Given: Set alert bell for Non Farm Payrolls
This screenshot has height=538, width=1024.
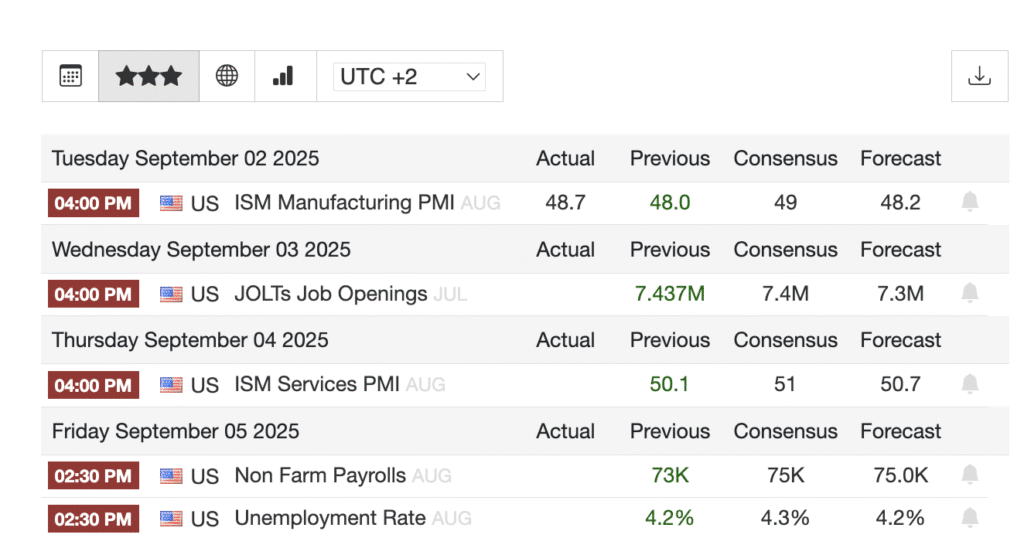Looking at the screenshot, I should point(969,475).
